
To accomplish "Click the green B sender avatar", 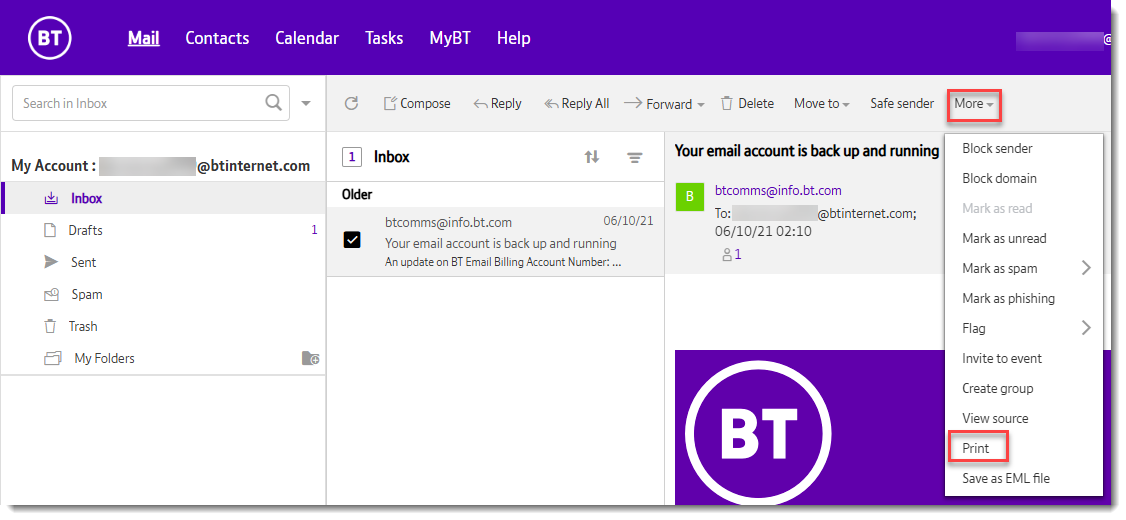I will (690, 196).
